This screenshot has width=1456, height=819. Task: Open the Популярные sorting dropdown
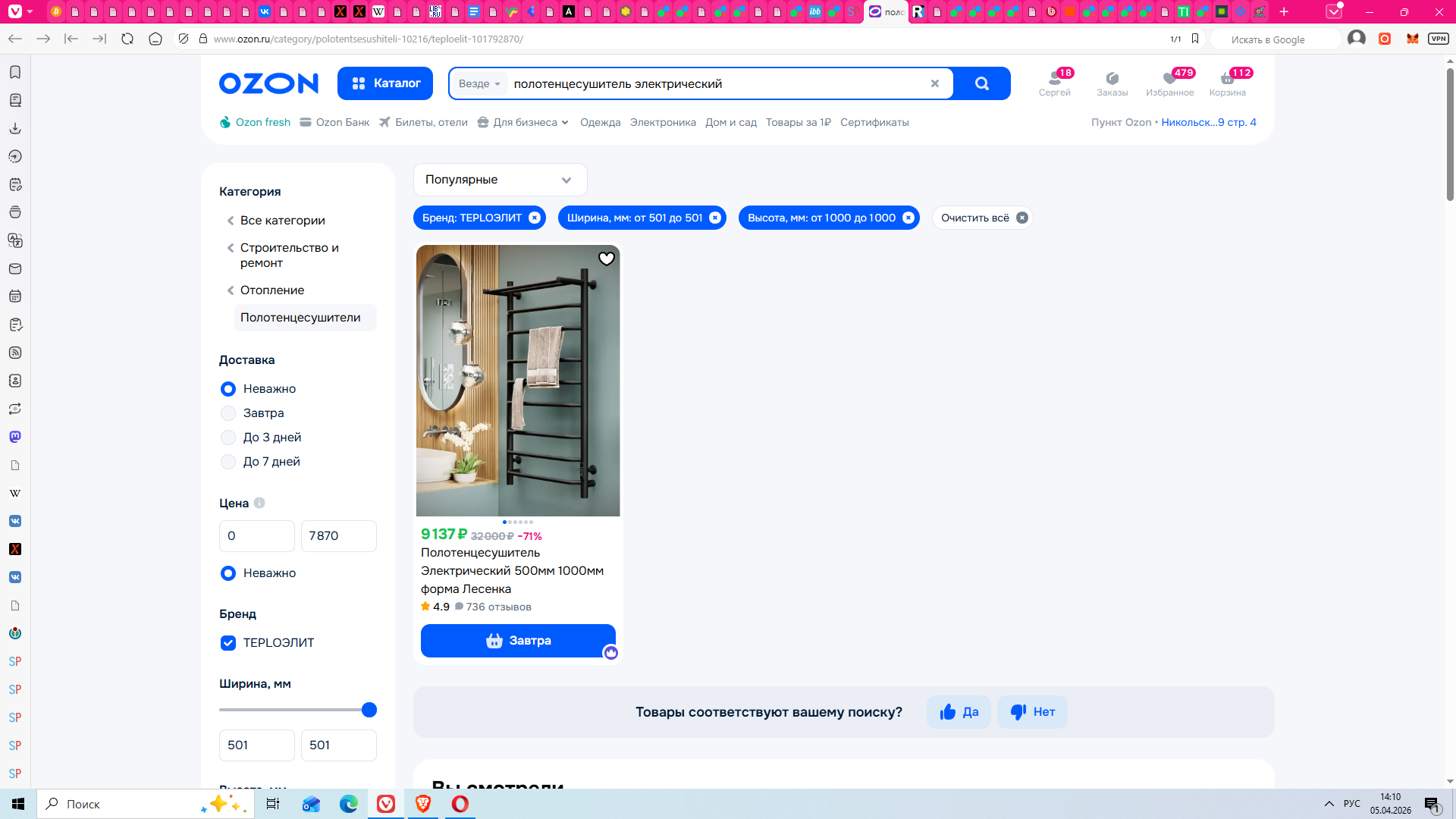[500, 180]
